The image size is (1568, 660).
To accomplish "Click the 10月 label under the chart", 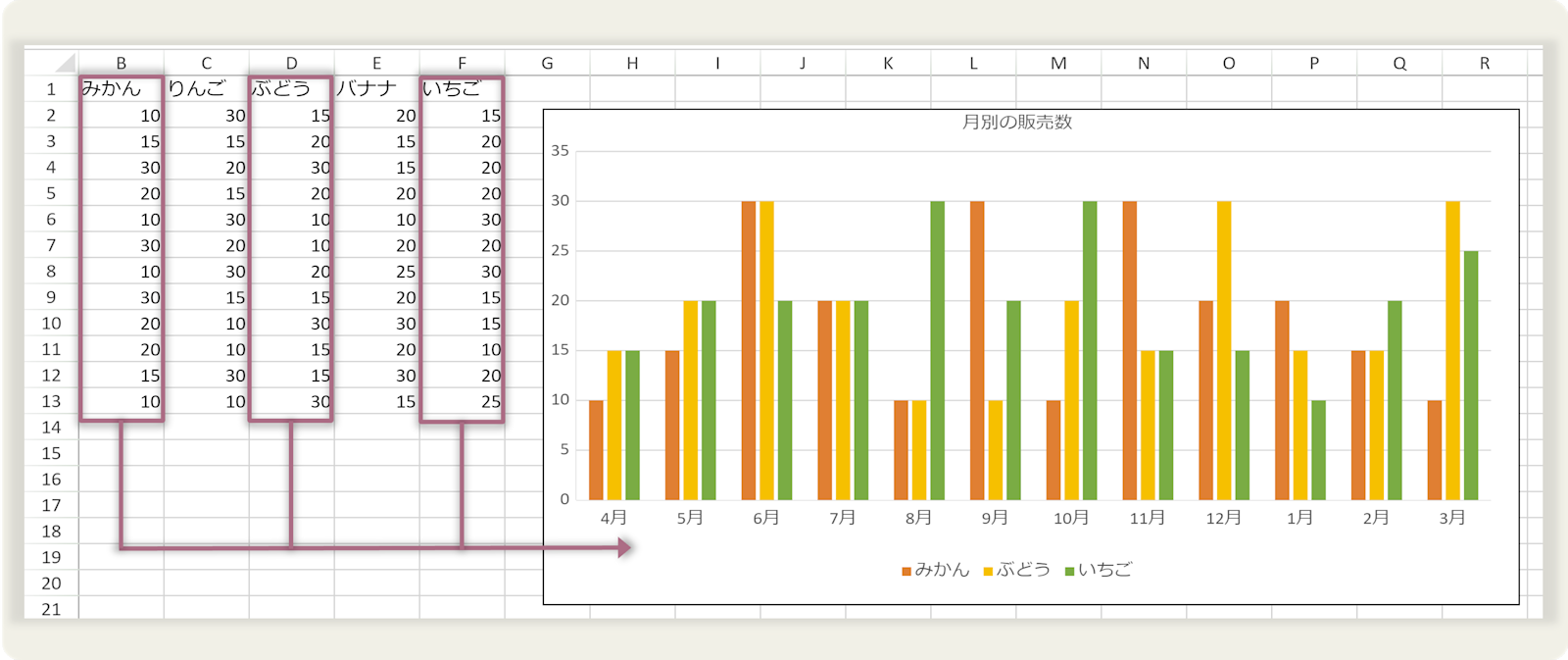I will (x=1071, y=518).
